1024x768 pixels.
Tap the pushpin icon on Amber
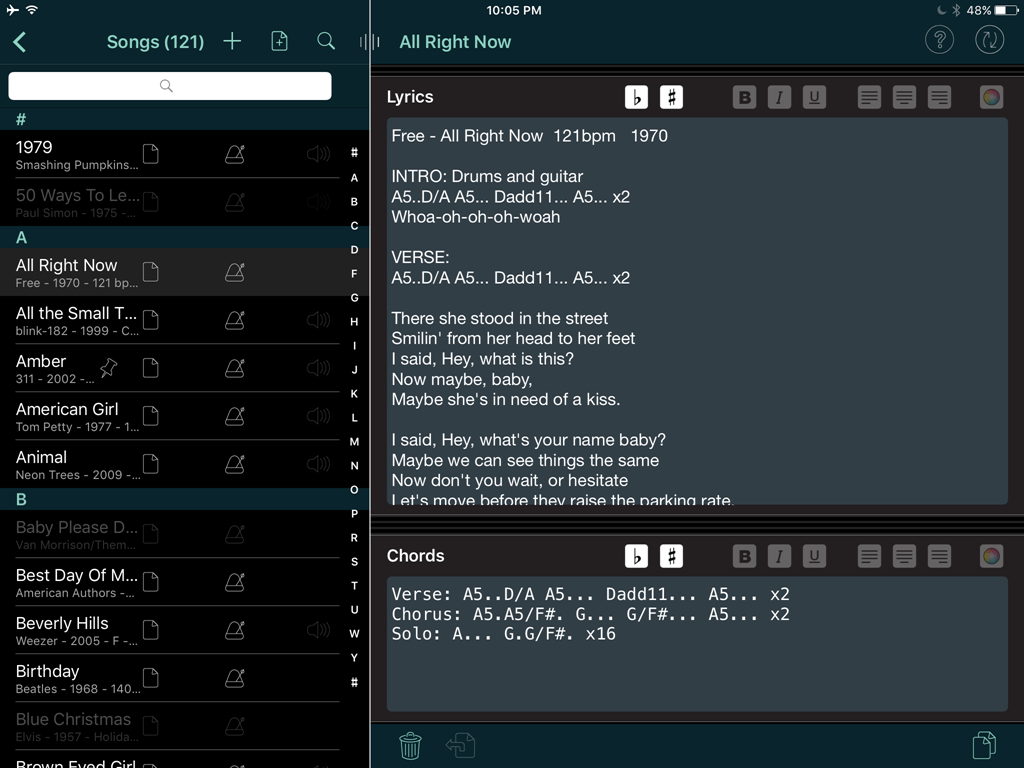108,368
